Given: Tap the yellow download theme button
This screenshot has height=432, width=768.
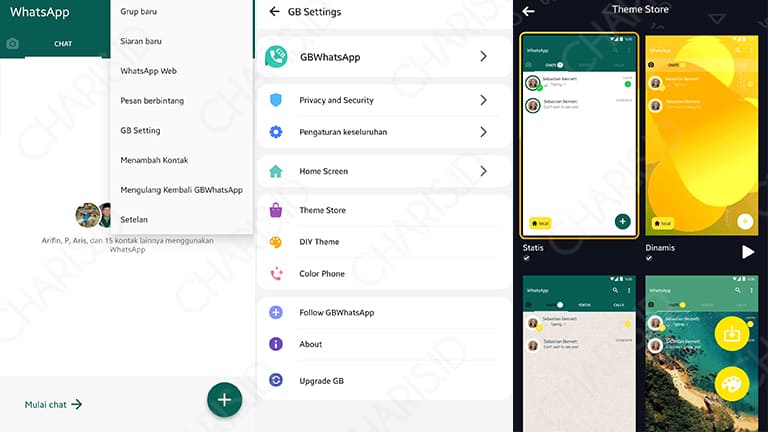Looking at the screenshot, I should point(732,334).
